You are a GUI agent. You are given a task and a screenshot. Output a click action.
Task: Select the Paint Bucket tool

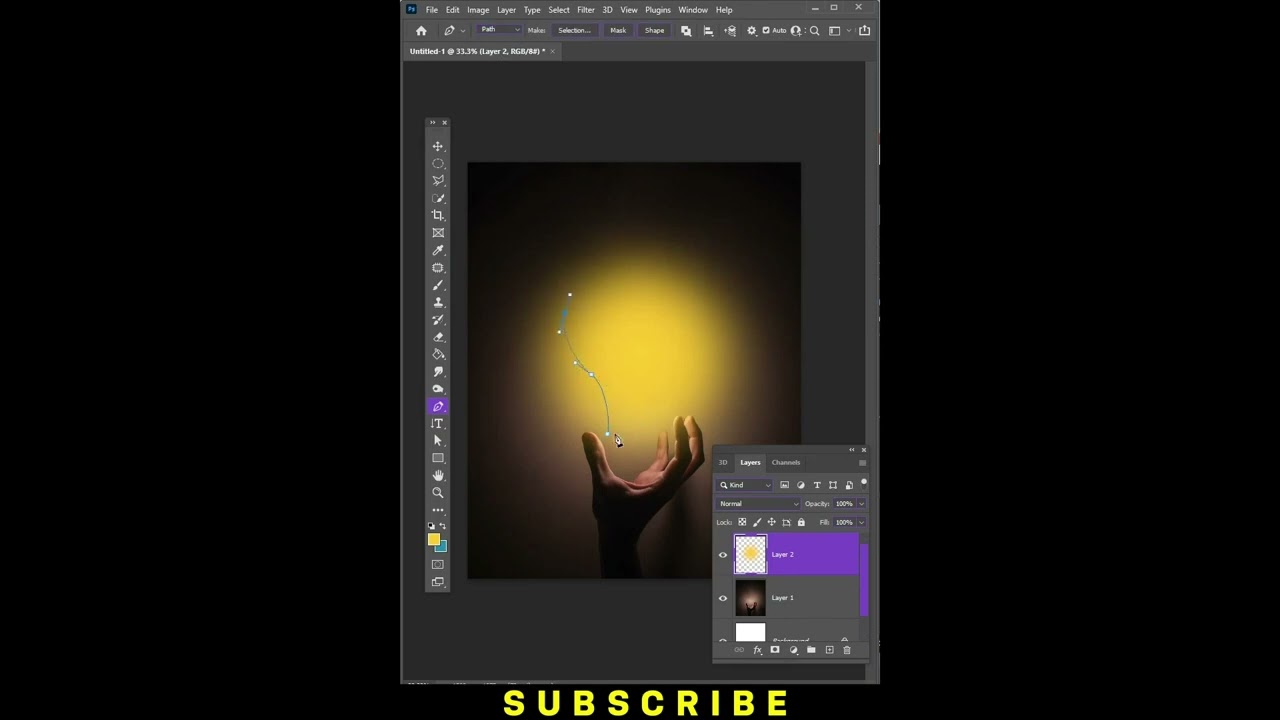point(437,354)
